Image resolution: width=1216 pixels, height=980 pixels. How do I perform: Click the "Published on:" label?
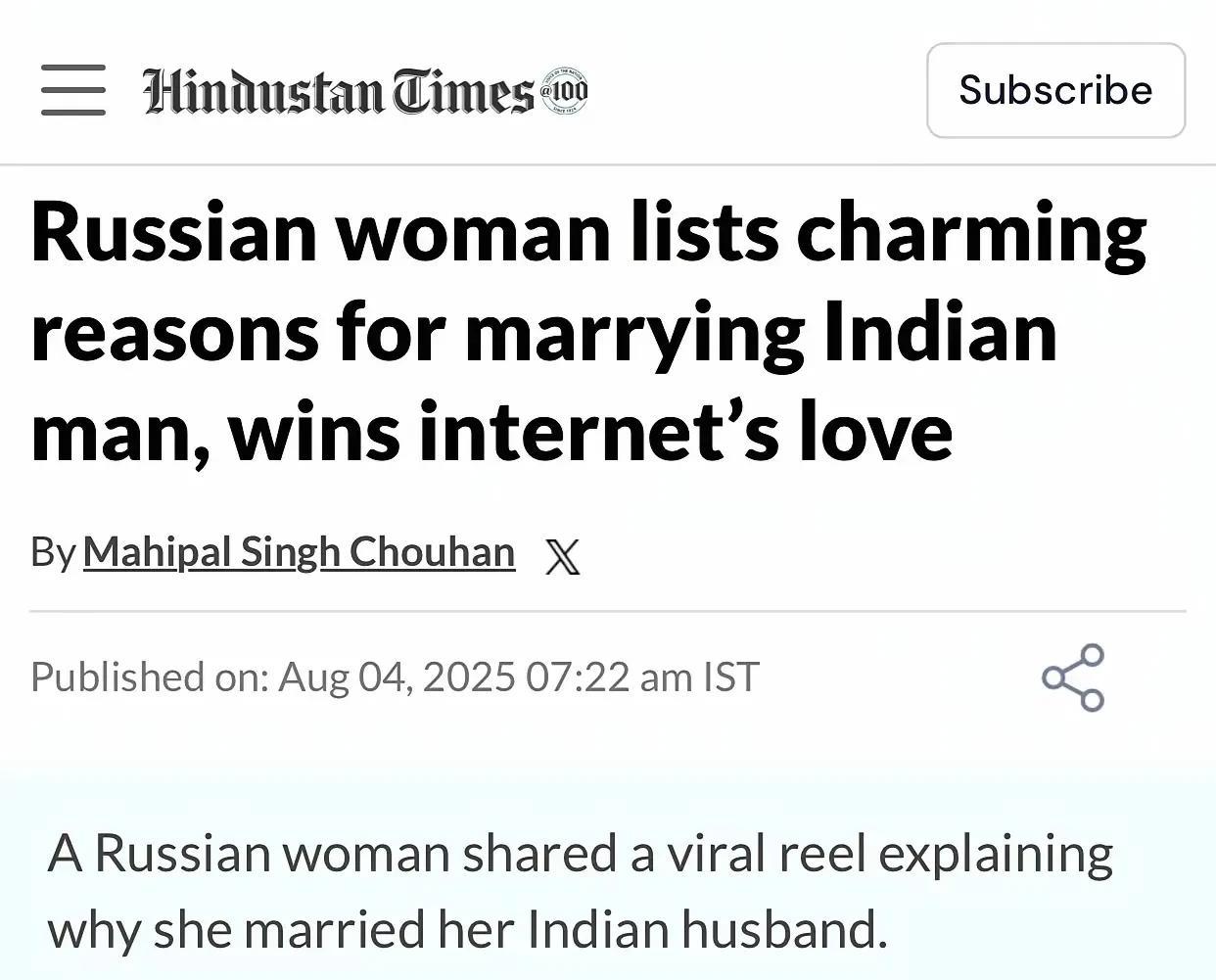pos(149,677)
